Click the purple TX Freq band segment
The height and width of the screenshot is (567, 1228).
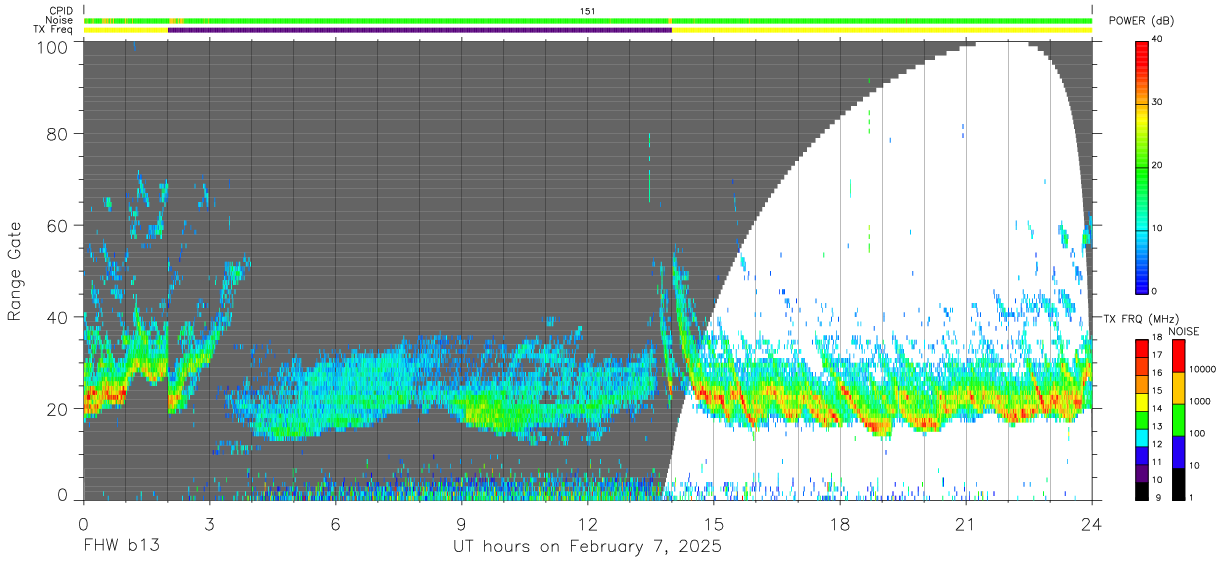click(419, 30)
